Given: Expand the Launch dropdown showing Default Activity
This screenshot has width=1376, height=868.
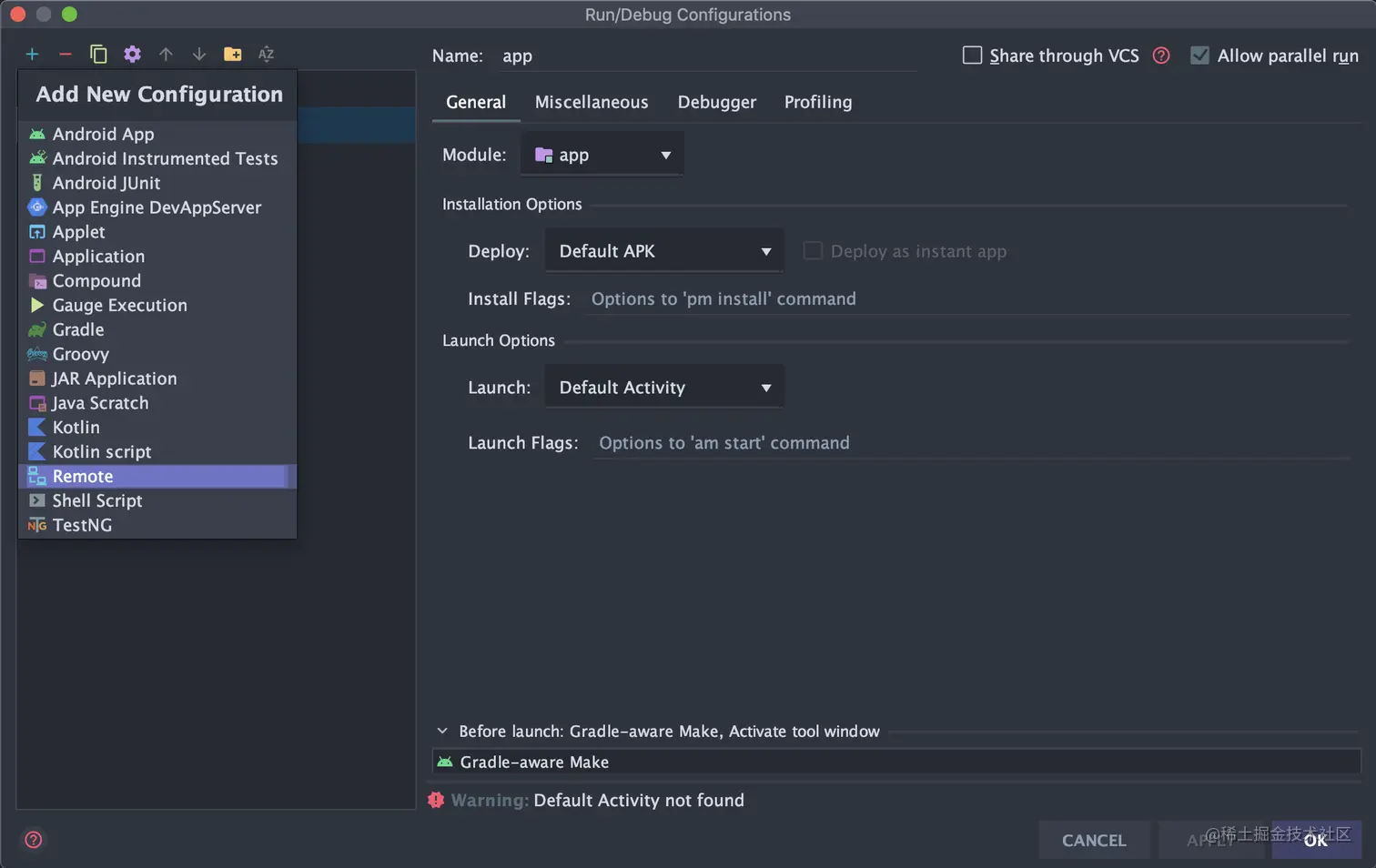Looking at the screenshot, I should coord(664,388).
